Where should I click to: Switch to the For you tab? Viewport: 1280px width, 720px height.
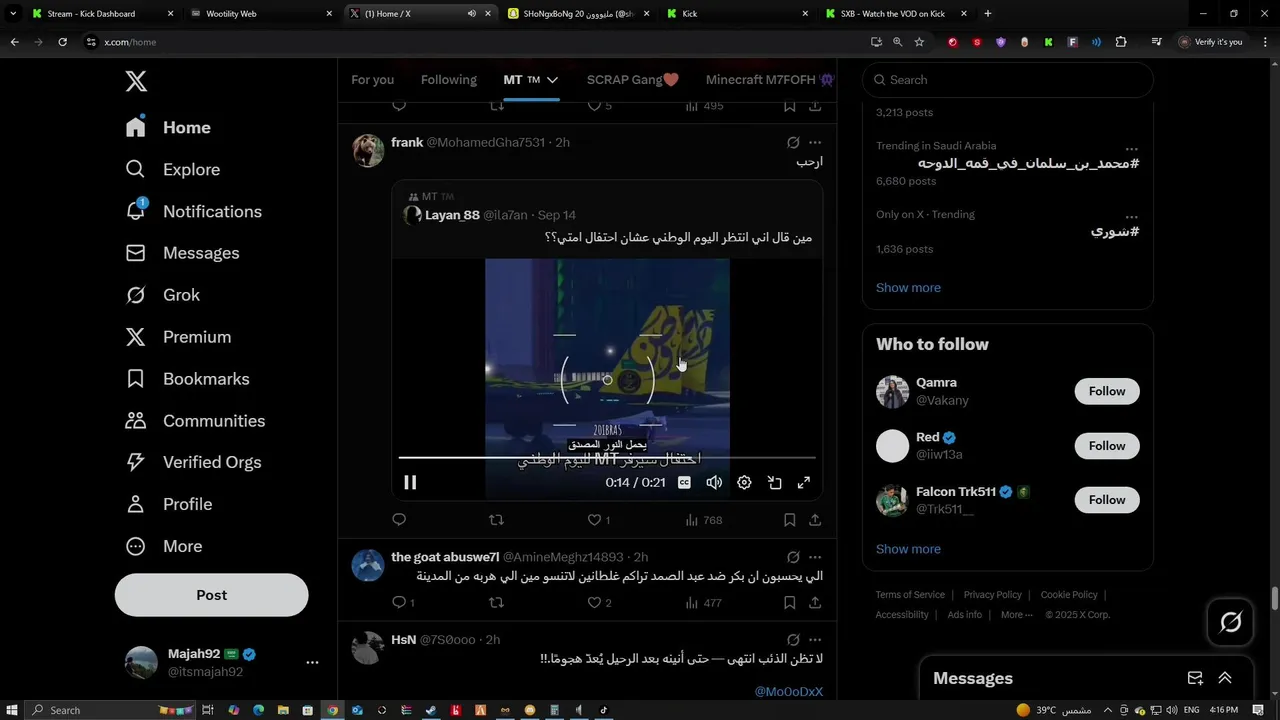coord(372,80)
